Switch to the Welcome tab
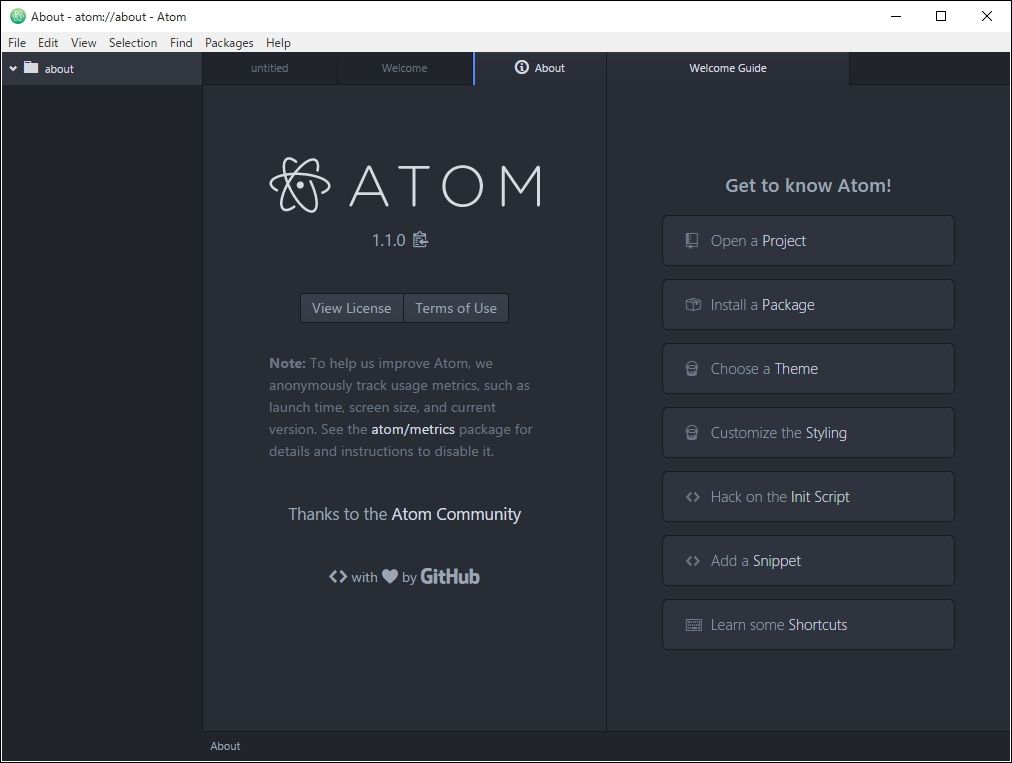 [404, 68]
